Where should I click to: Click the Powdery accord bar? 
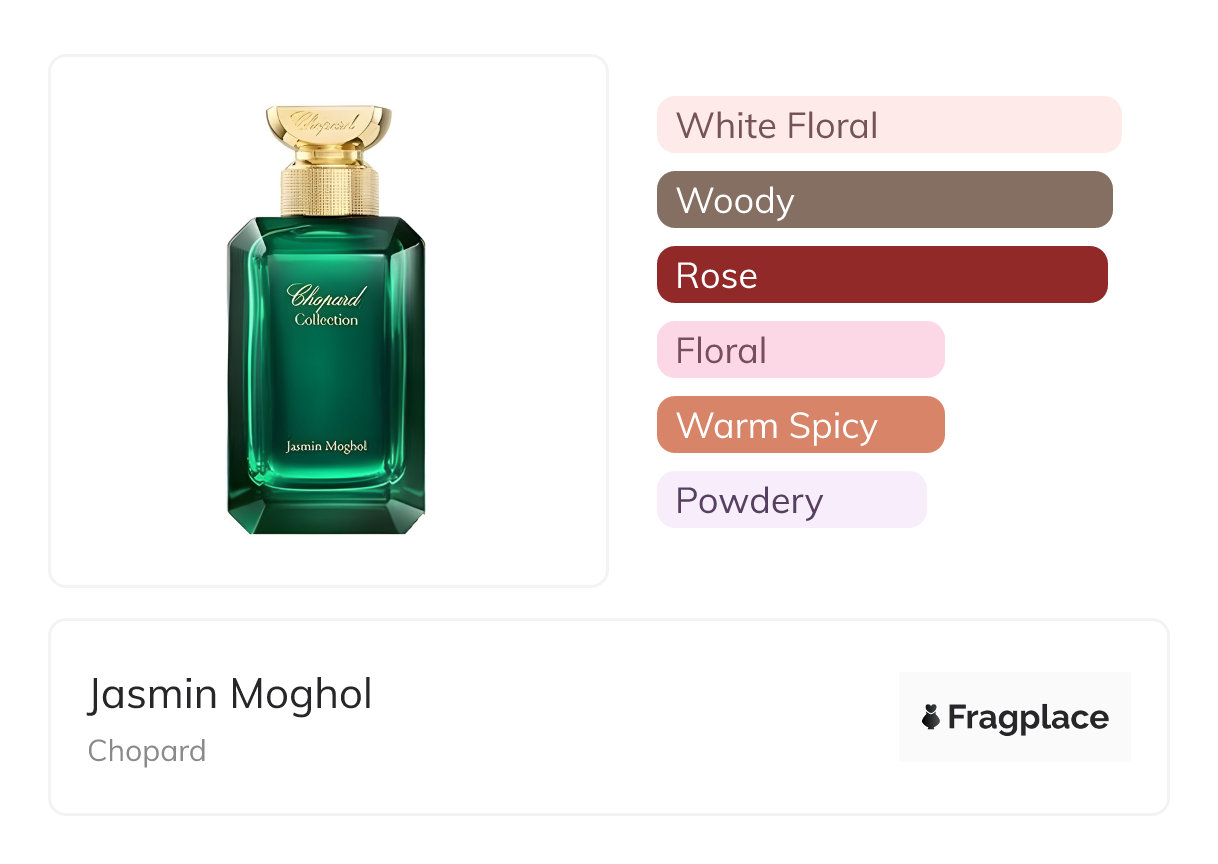click(x=791, y=500)
